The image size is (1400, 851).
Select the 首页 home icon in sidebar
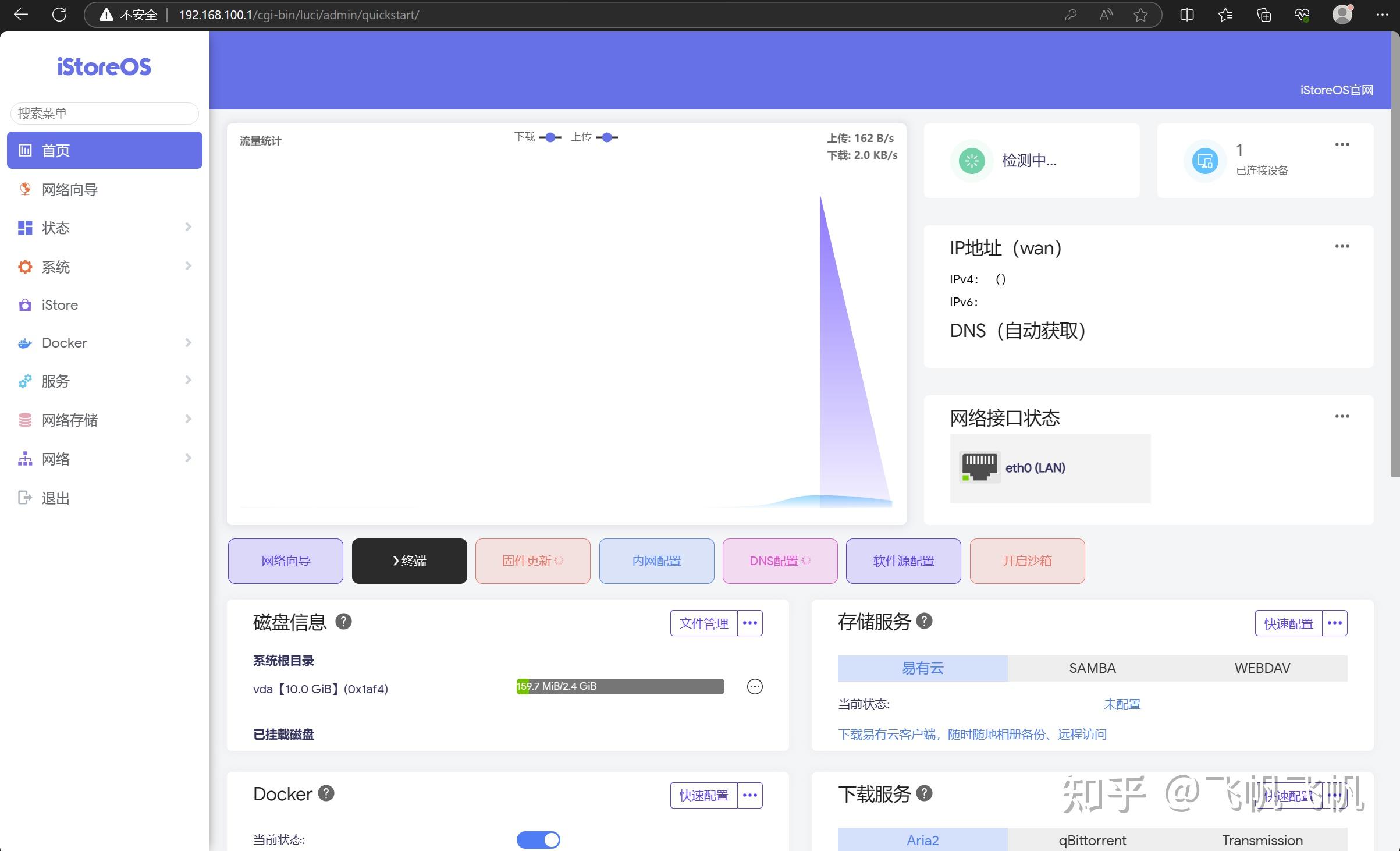point(25,150)
